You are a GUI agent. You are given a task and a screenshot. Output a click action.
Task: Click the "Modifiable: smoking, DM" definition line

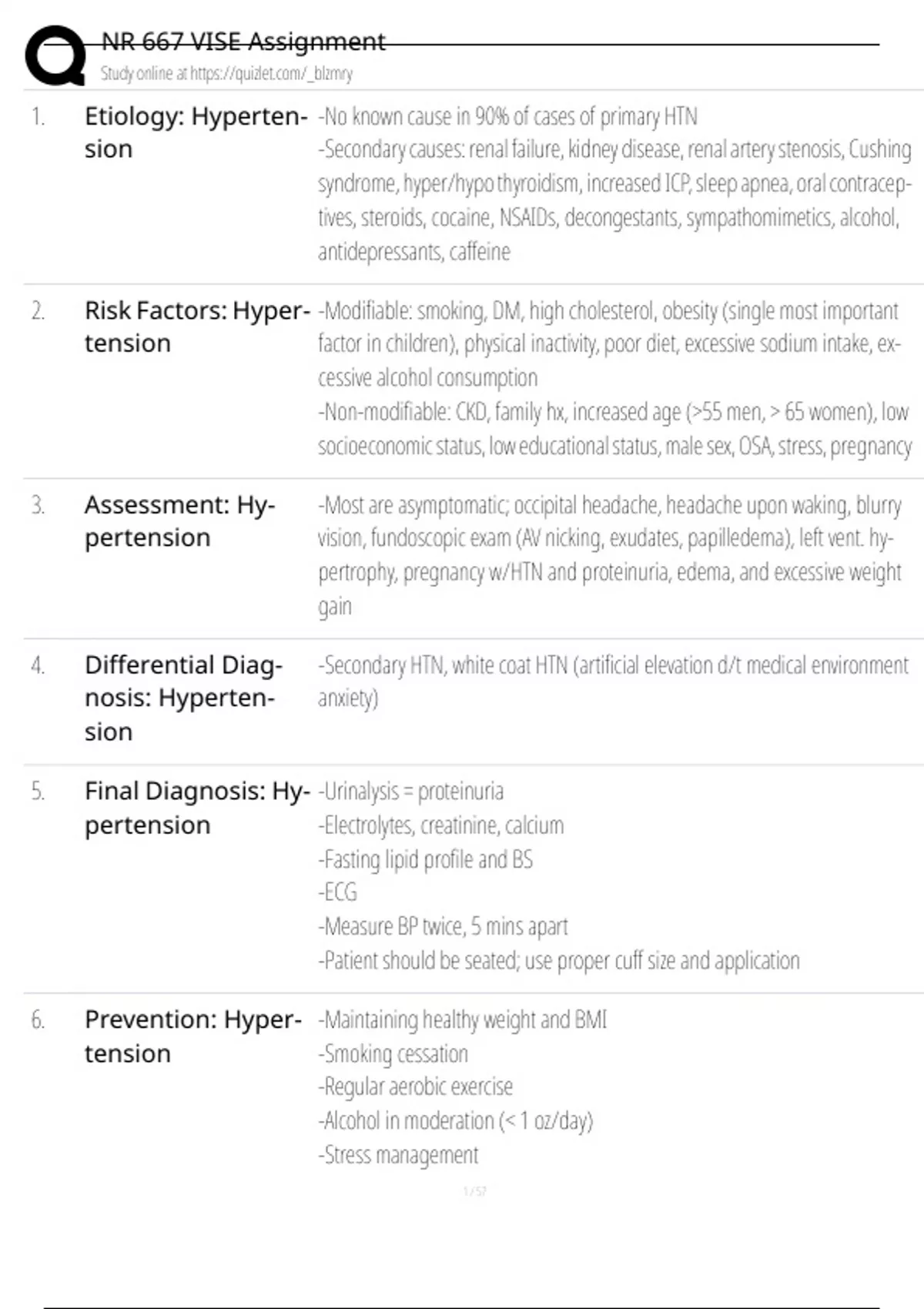(608, 311)
